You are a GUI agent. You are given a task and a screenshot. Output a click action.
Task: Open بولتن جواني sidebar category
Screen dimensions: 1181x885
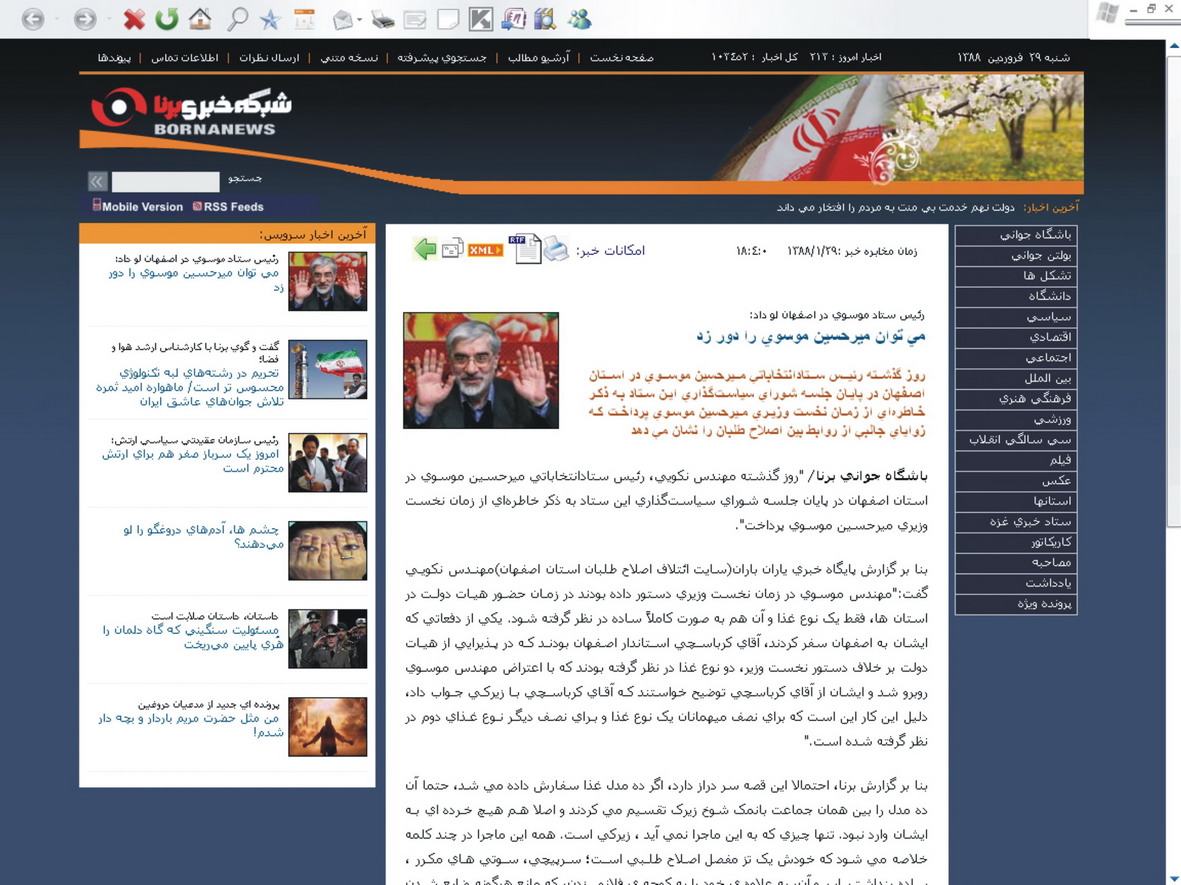click(1015, 255)
